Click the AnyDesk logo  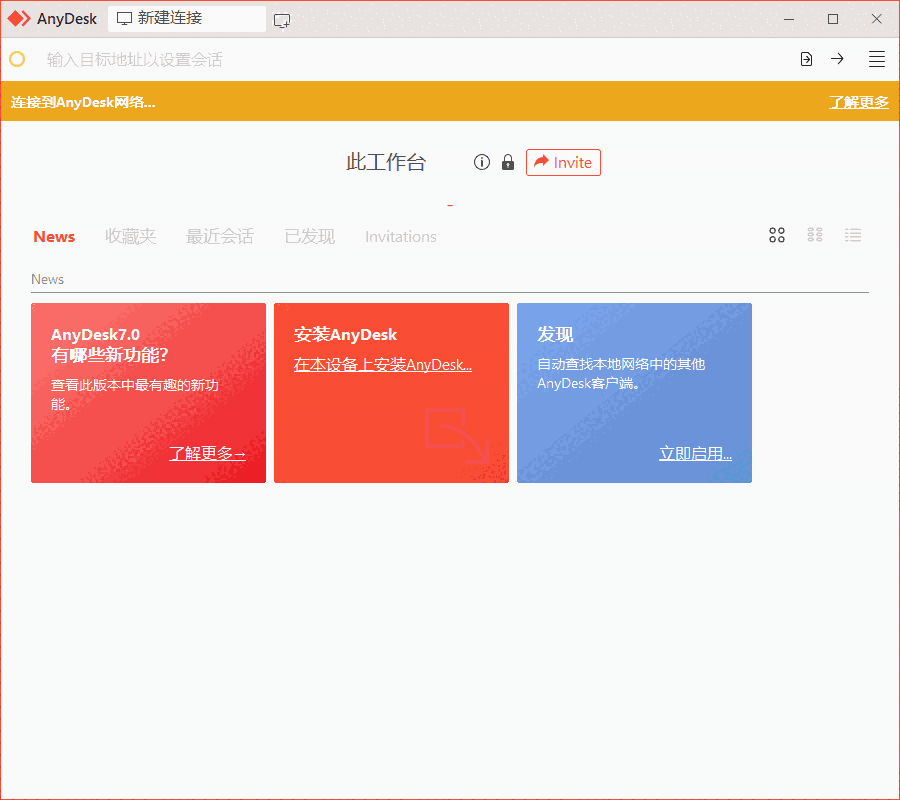click(x=18, y=18)
